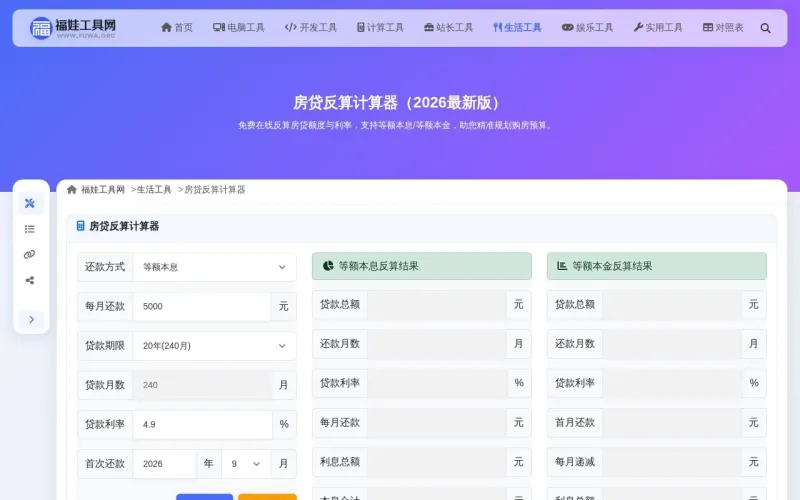Viewport: 800px width, 500px height.
Task: Click the sidebar list icon
Action: 30,229
